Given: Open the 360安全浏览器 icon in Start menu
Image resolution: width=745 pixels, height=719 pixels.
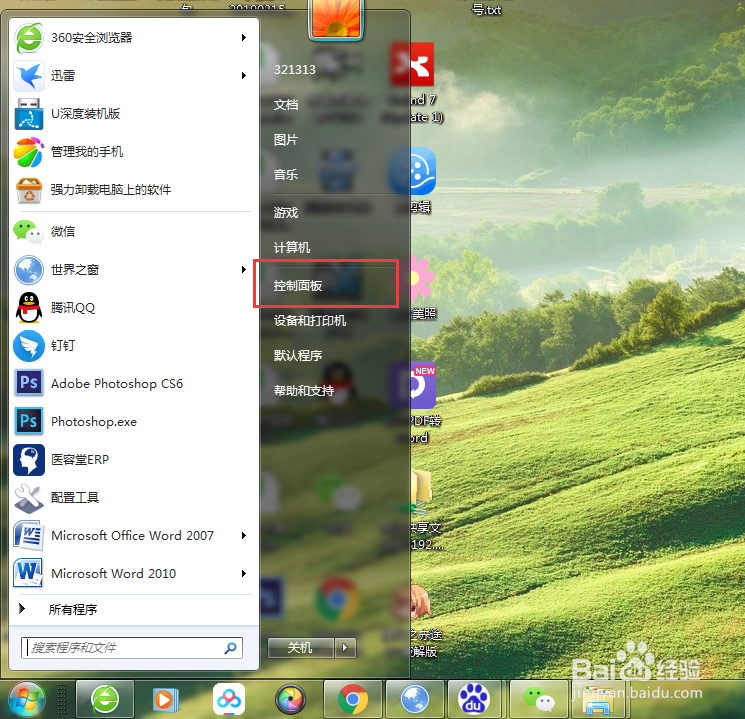Looking at the screenshot, I should (x=29, y=38).
